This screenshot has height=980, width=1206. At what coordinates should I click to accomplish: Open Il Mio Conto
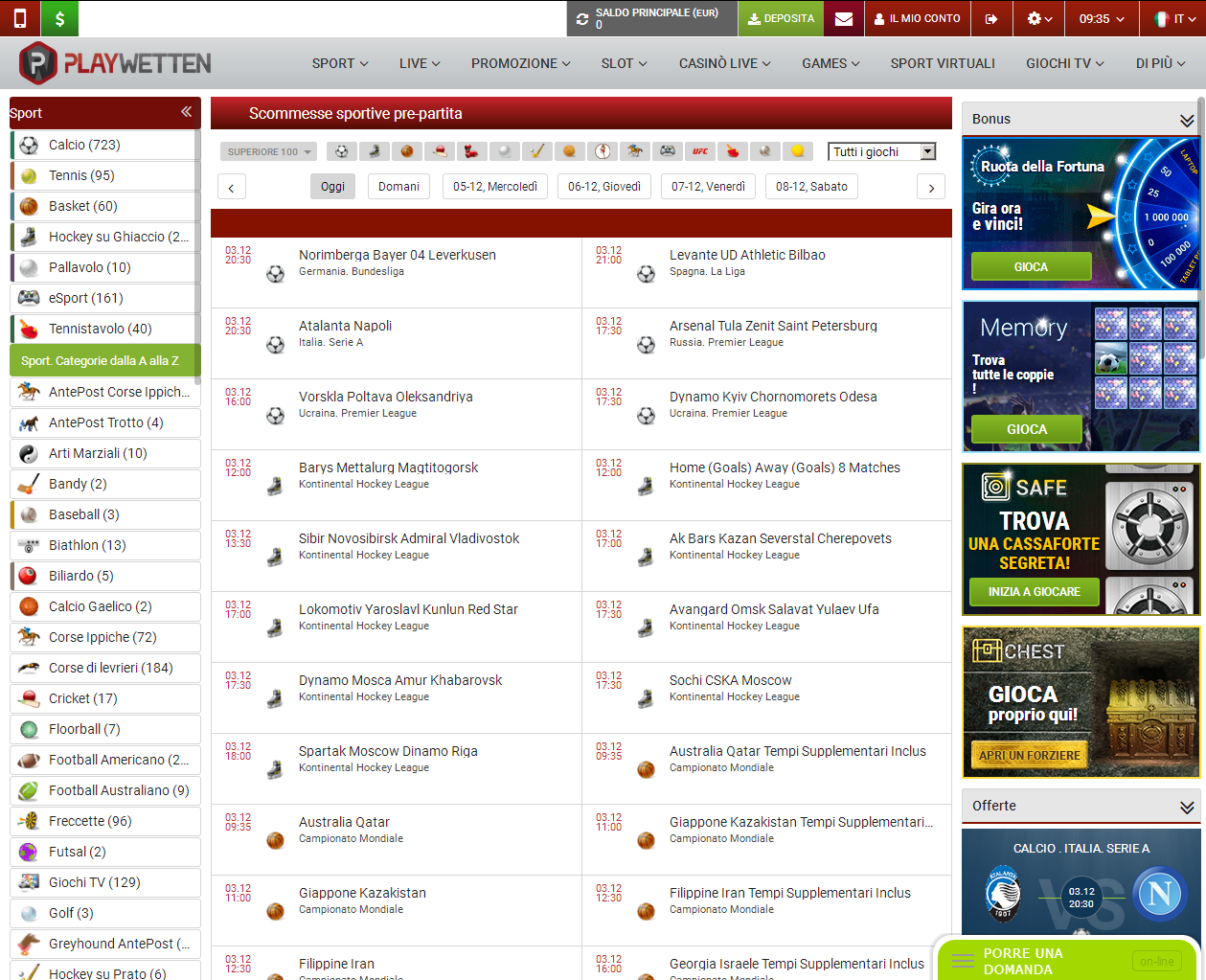(x=917, y=18)
